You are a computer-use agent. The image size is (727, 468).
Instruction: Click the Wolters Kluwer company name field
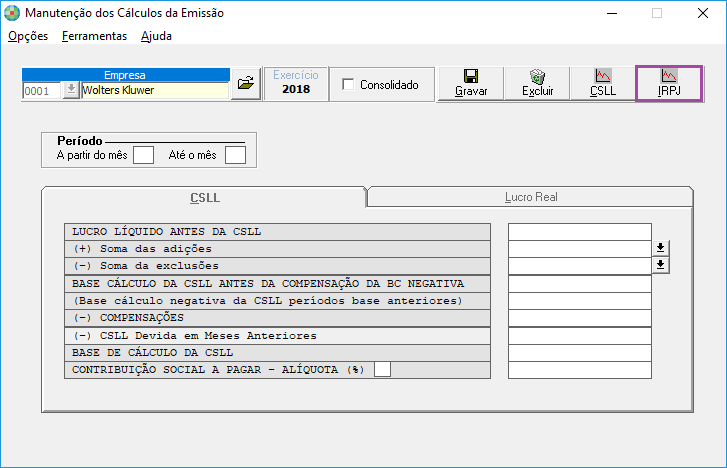point(155,90)
